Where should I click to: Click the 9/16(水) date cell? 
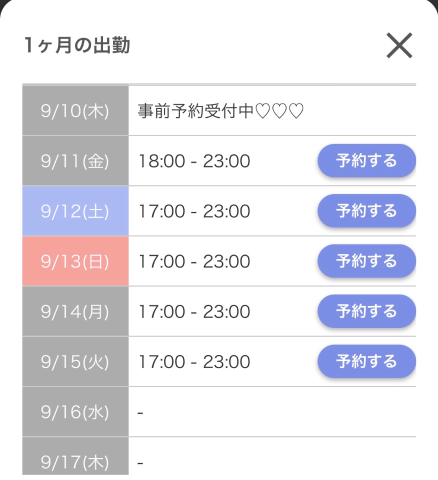tap(75, 412)
